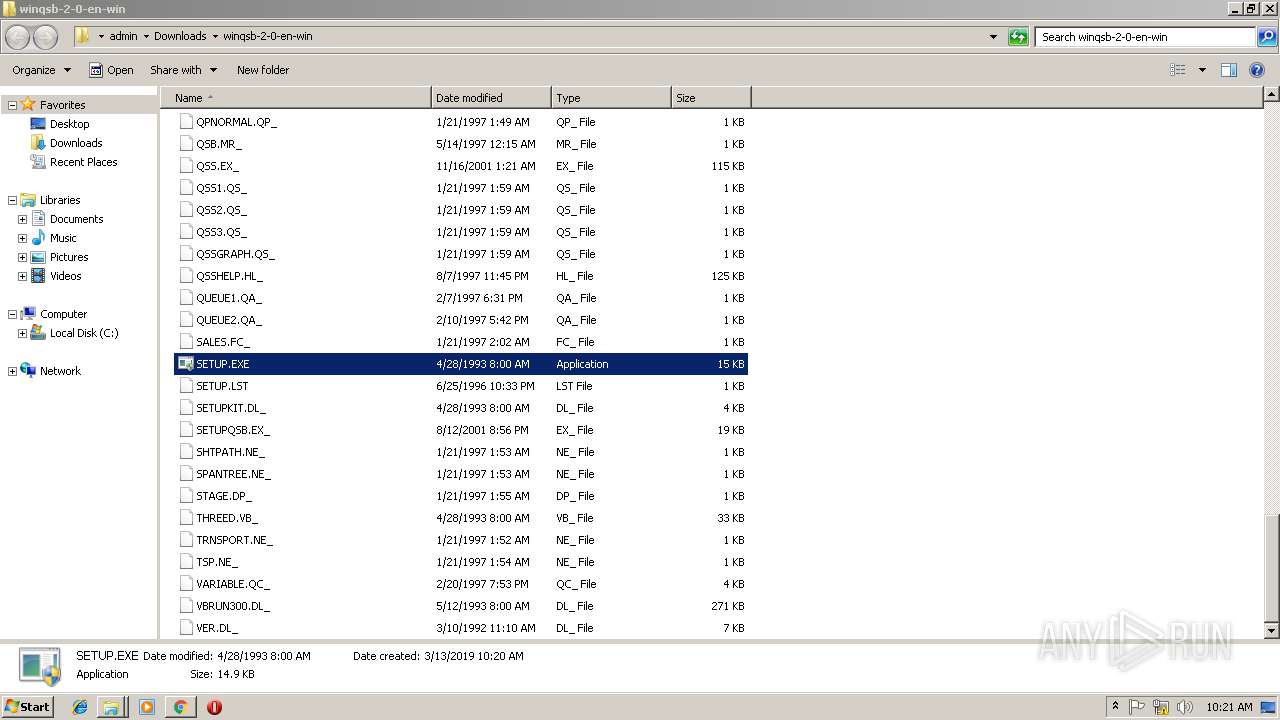Sort by the Type column header
This screenshot has height=720, width=1280.
[611, 98]
